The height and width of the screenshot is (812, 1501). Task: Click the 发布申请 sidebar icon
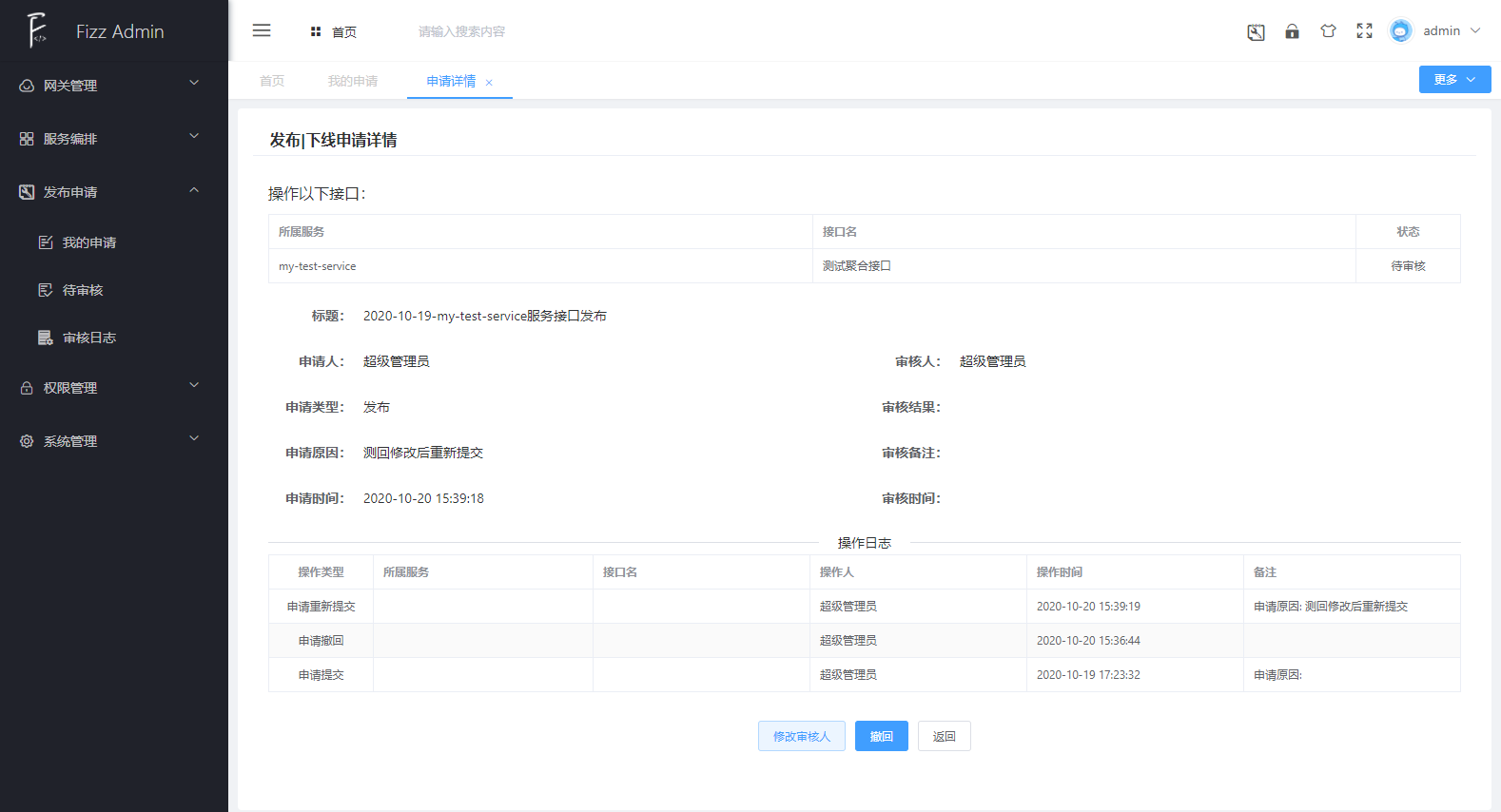click(27, 192)
